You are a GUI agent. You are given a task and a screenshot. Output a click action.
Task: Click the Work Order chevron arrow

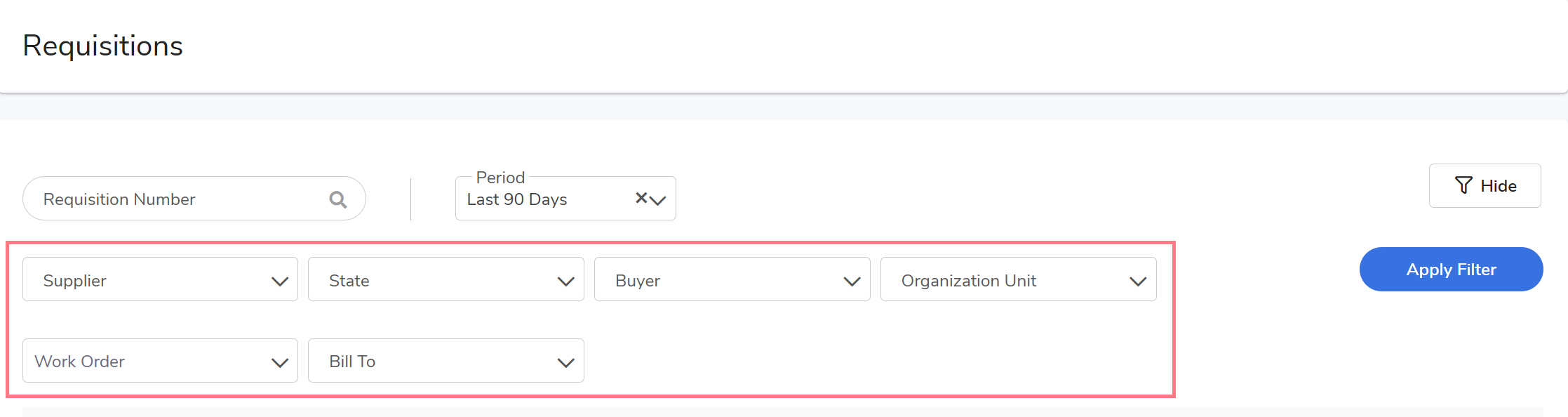pos(280,363)
